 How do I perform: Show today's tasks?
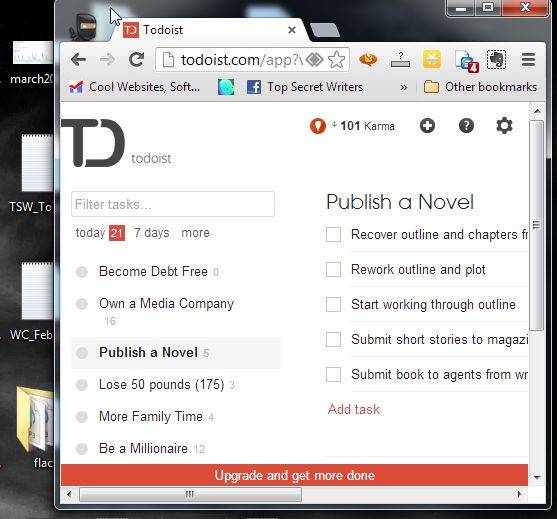[x=100, y=233]
